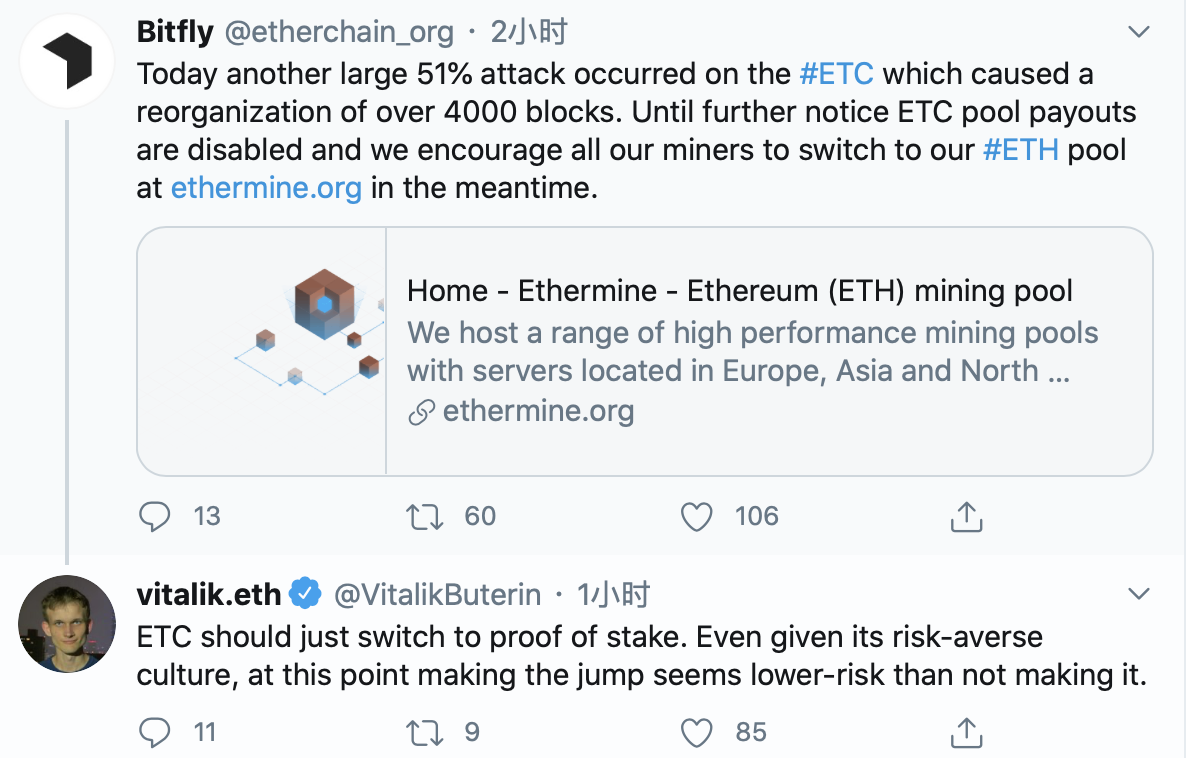This screenshot has height=758, width=1194.
Task: Like the Bitfly tweet
Action: coord(696,517)
